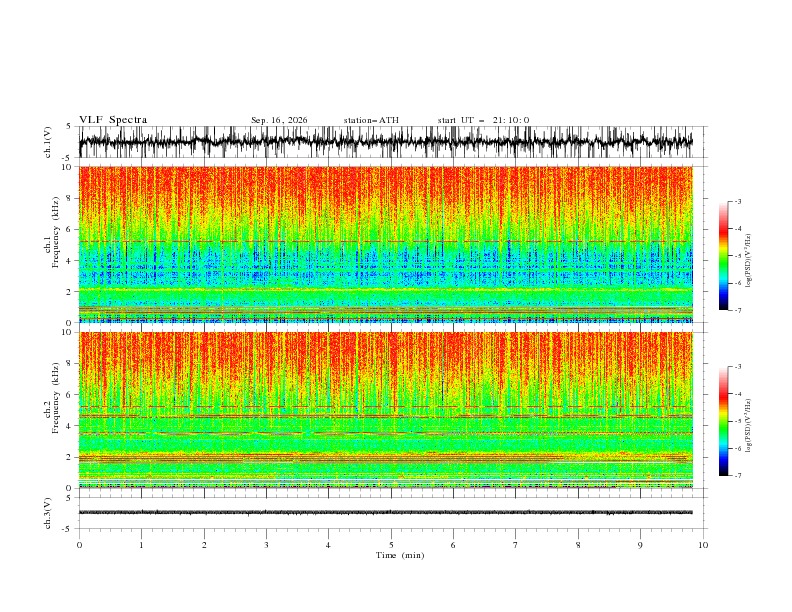This screenshot has width=792, height=612.
Task: Click the 7 minute tick label
Action: coord(516,545)
